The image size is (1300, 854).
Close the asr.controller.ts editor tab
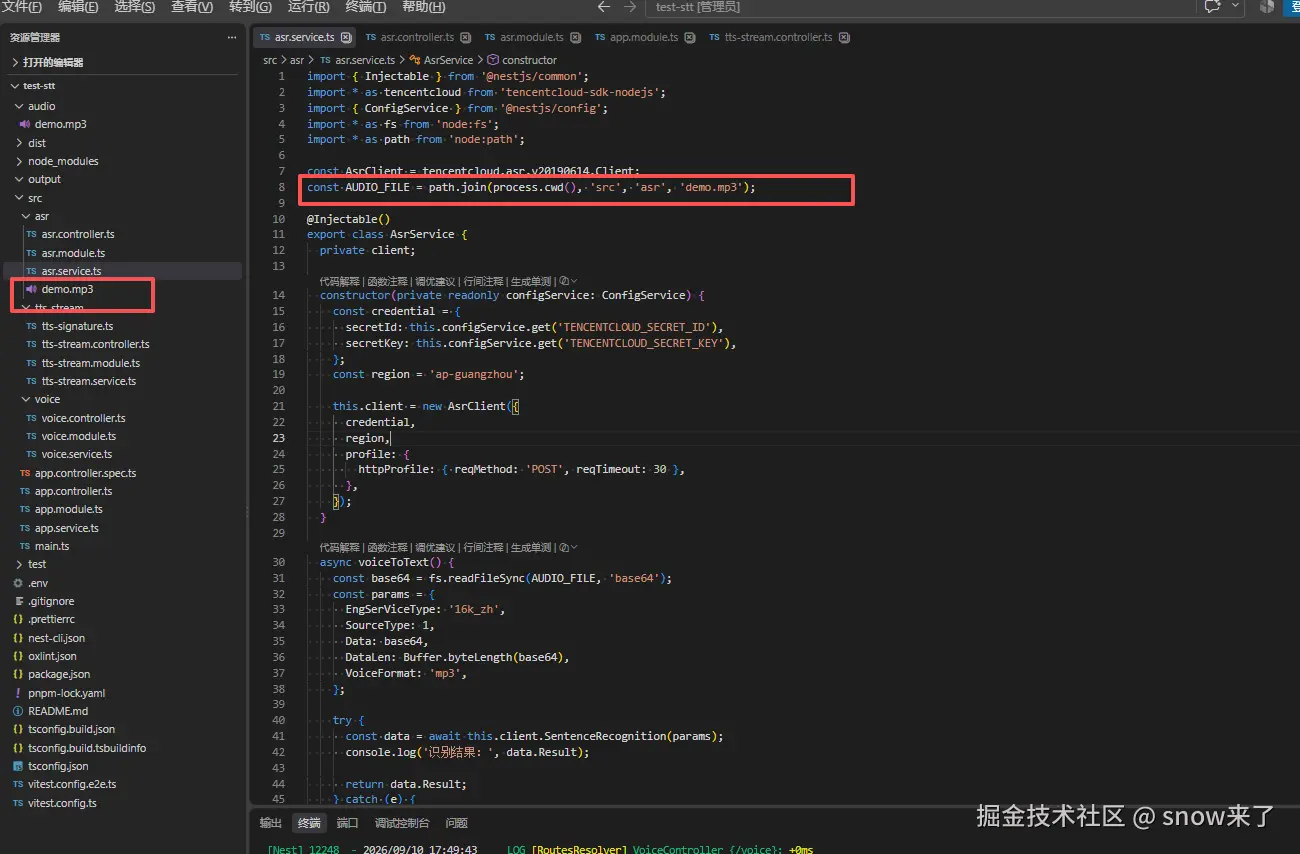point(465,37)
